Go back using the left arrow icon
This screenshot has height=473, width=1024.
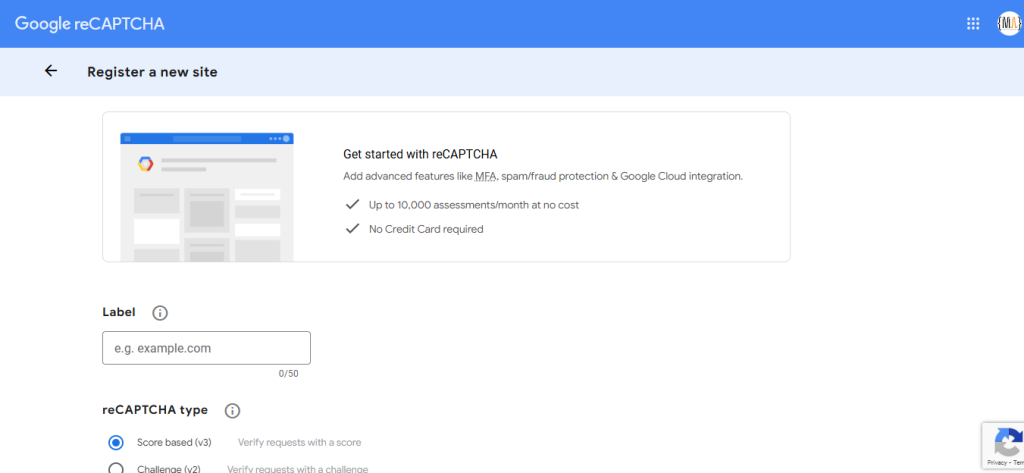click(x=51, y=71)
